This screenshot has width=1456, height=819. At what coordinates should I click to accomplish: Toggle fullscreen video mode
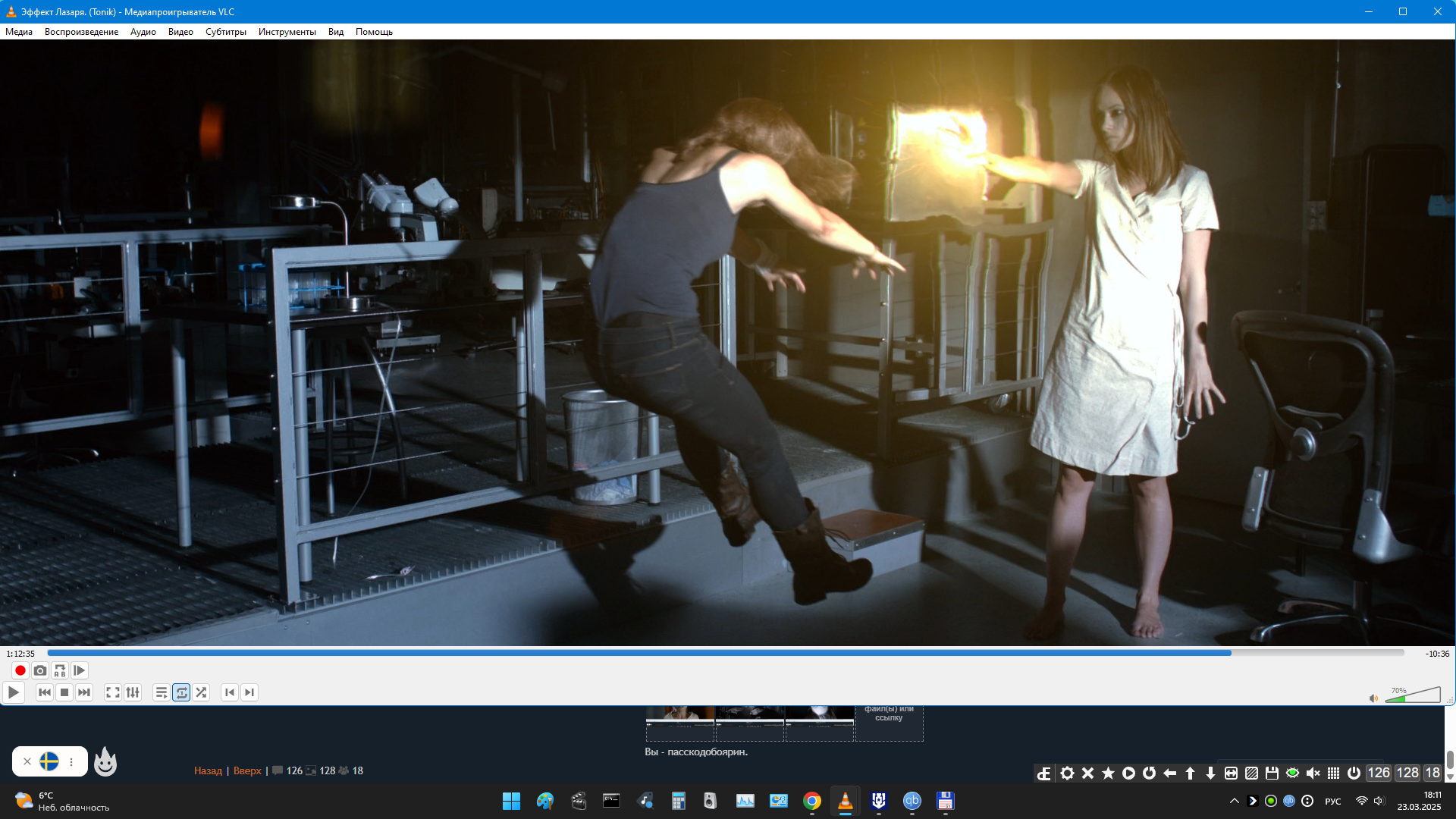113,692
